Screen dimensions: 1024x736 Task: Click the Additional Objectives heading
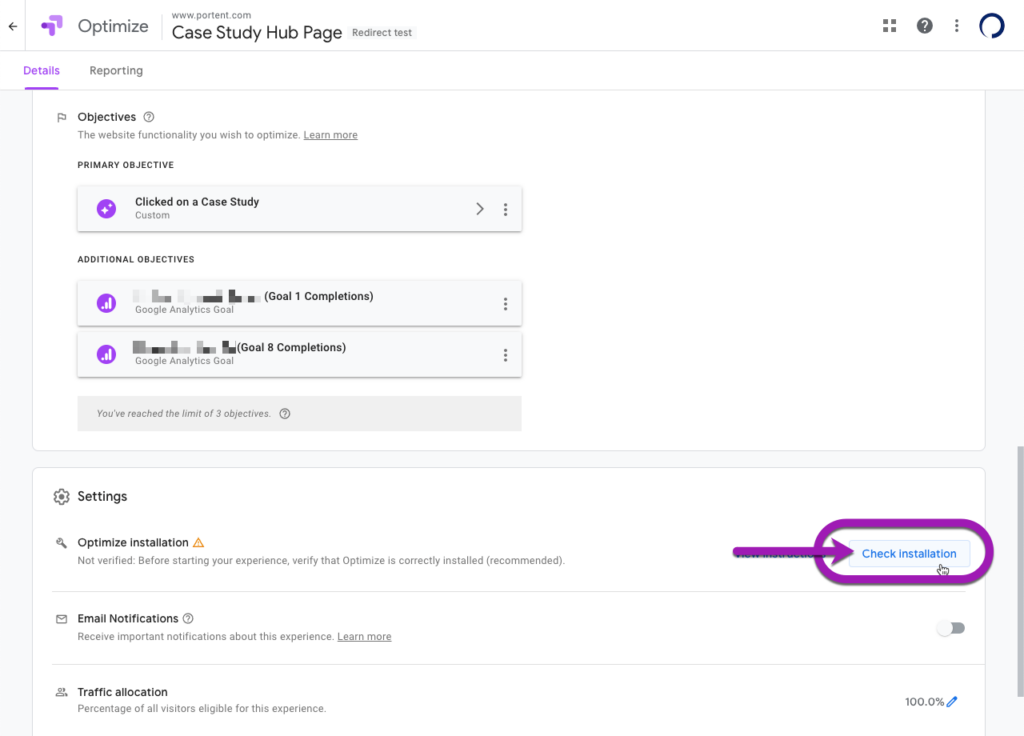(x=136, y=259)
